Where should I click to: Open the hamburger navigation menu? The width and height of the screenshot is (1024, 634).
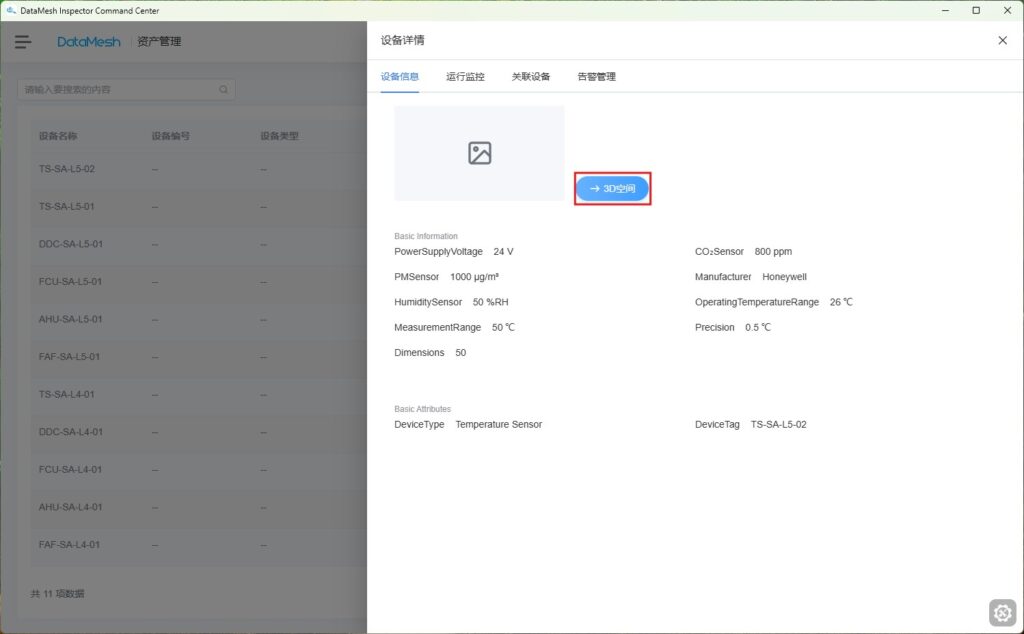pyautogui.click(x=23, y=42)
